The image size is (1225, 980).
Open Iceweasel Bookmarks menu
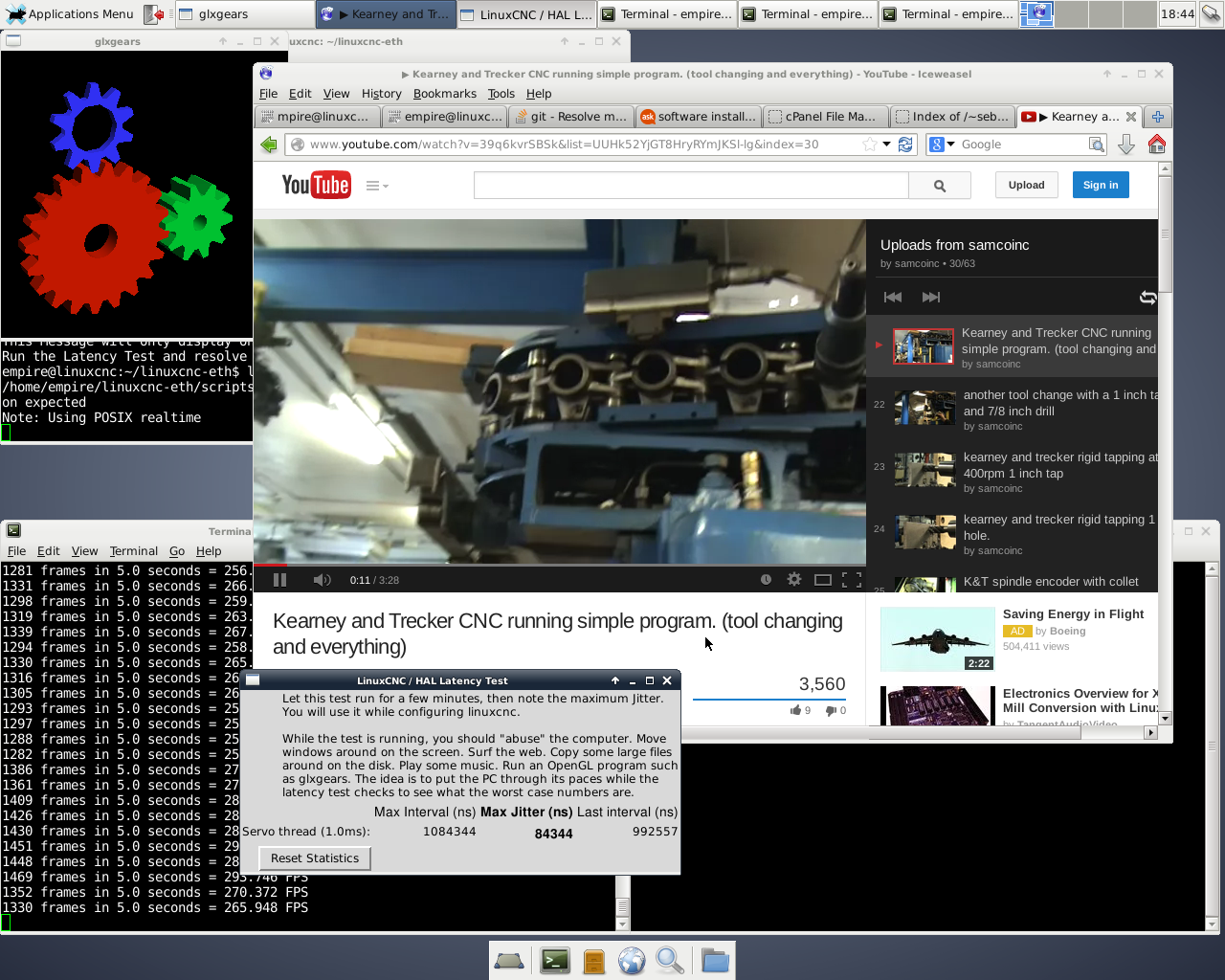444,94
